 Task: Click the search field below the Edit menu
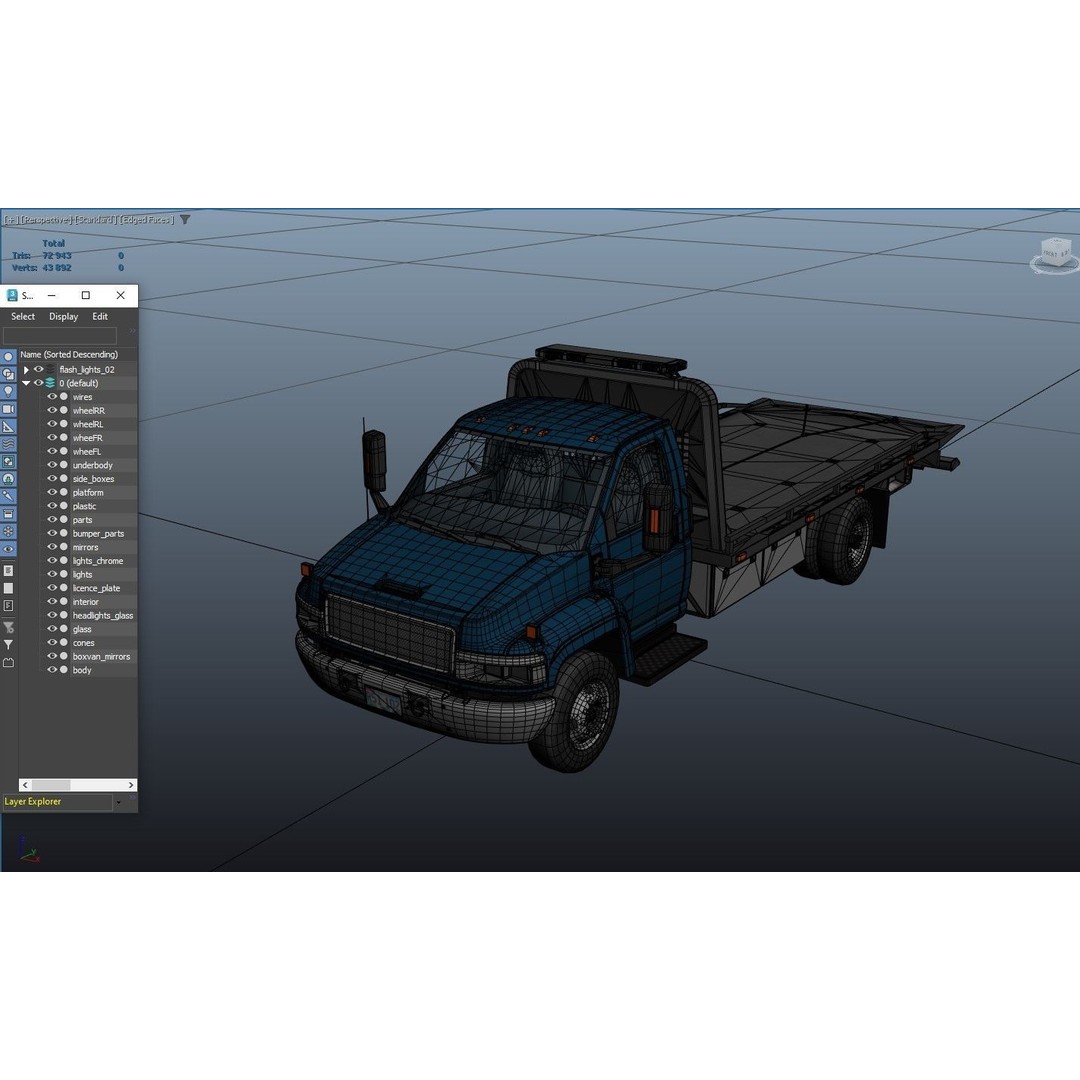point(60,337)
